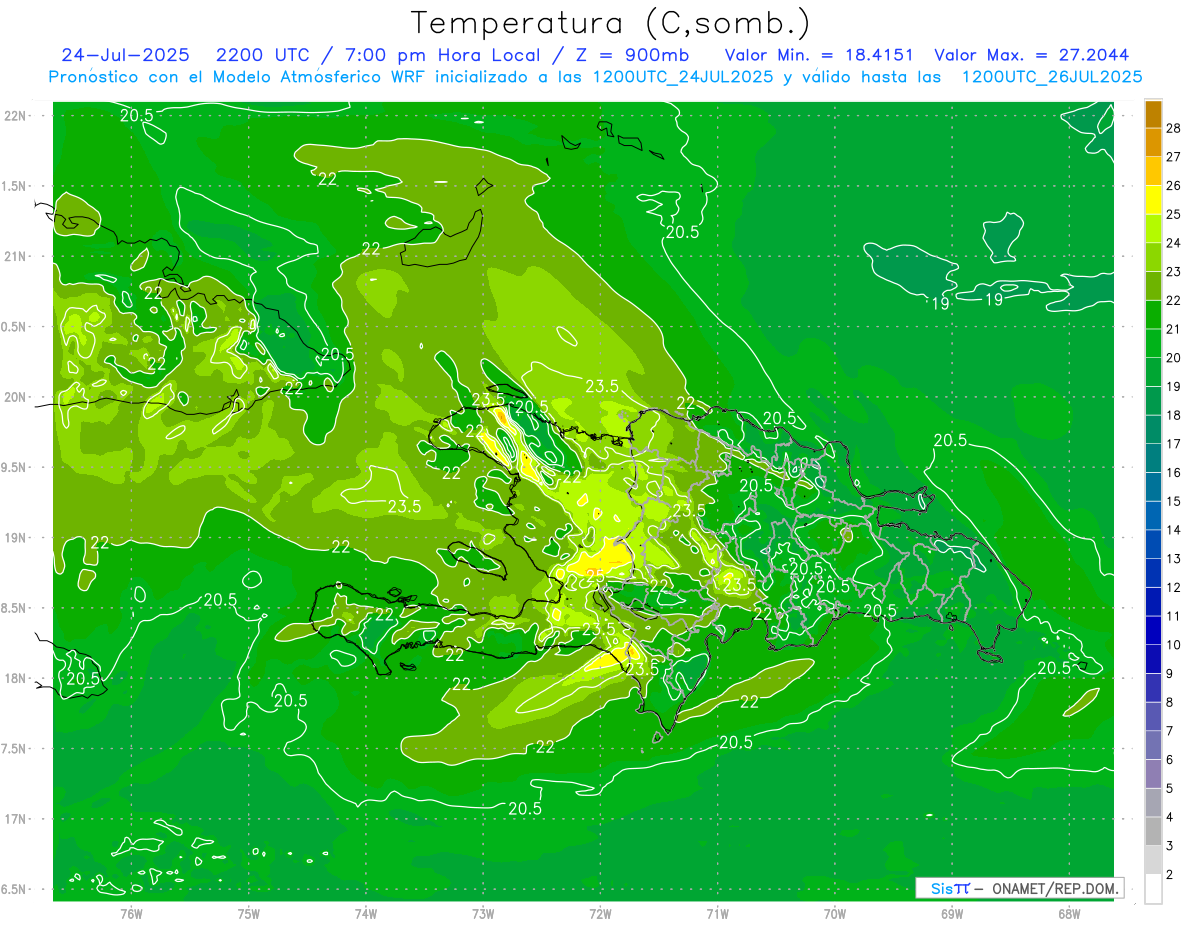Viewport: 1200px width, 927px height.
Task: Click legend label 23 on the color bar
Action: (x=1174, y=272)
